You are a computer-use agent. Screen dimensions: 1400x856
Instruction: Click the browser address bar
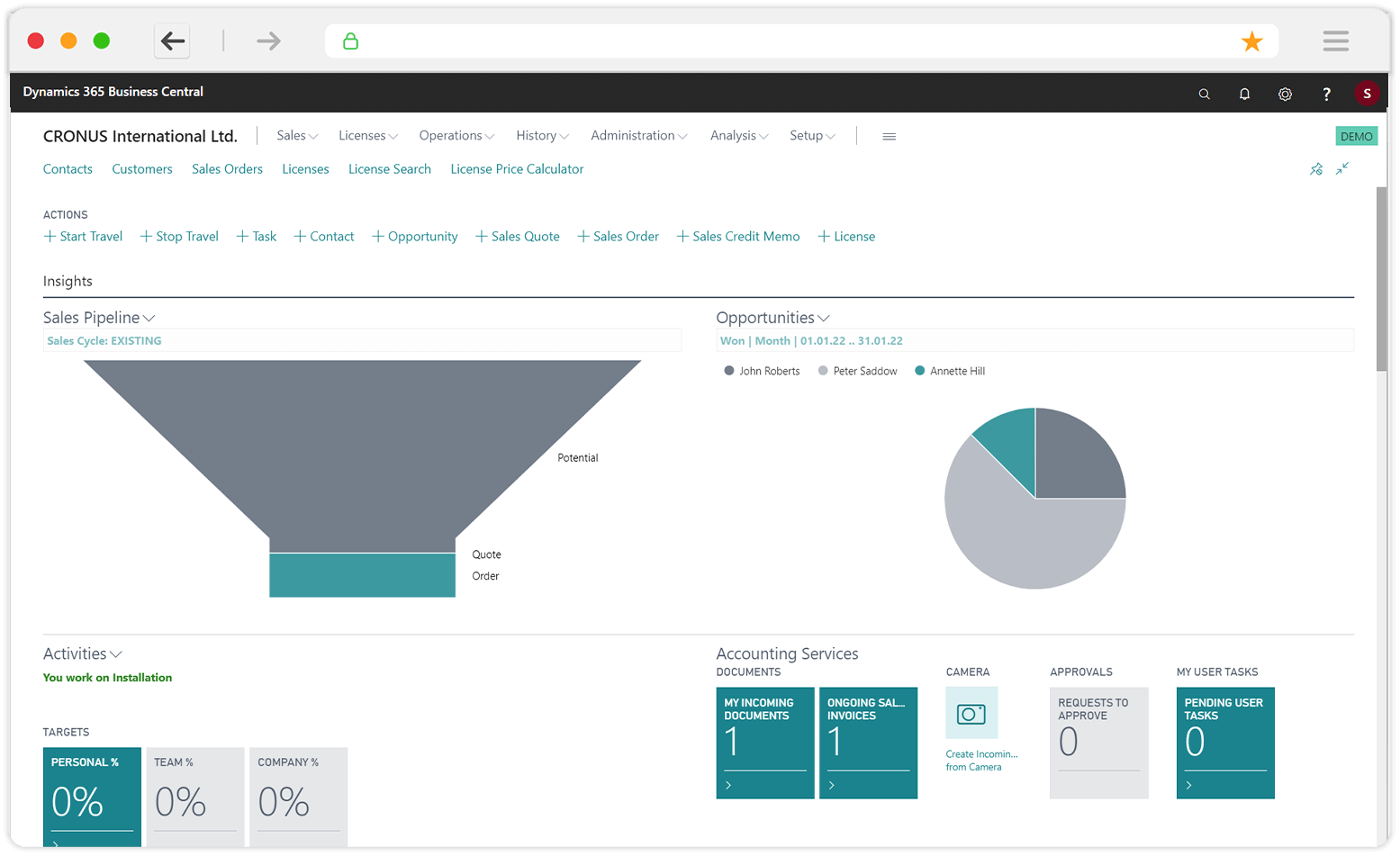coord(801,41)
